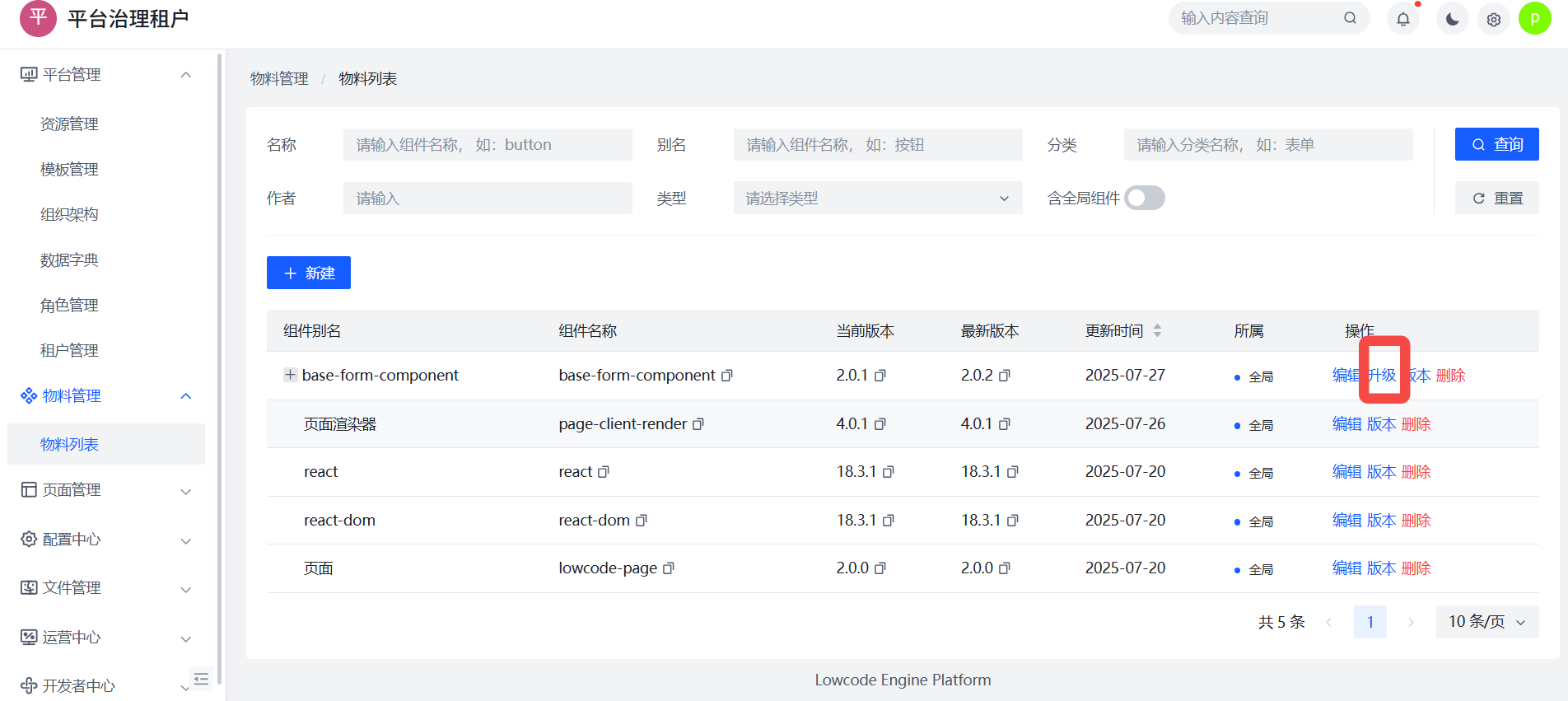1568x701 pixels.
Task: Copy react-dom current version 18.3.1
Action: 889,521
